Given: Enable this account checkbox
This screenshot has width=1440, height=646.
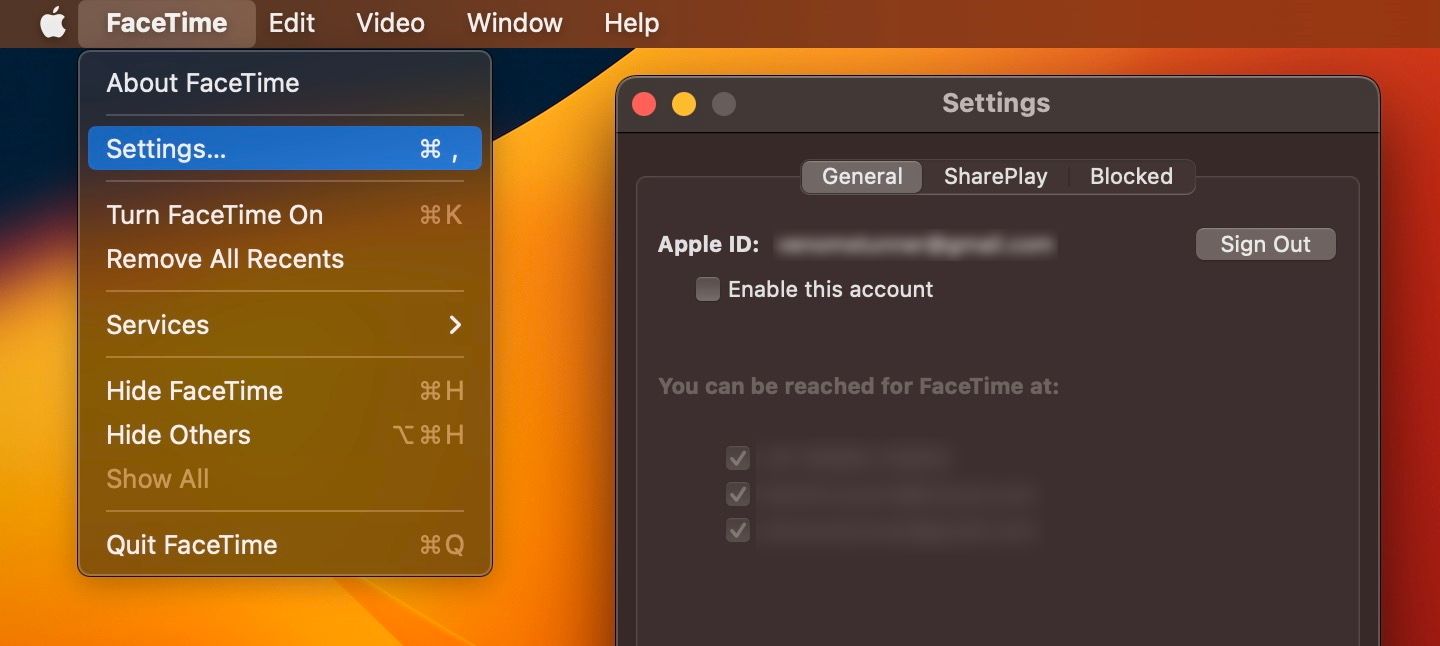Looking at the screenshot, I should (x=707, y=289).
